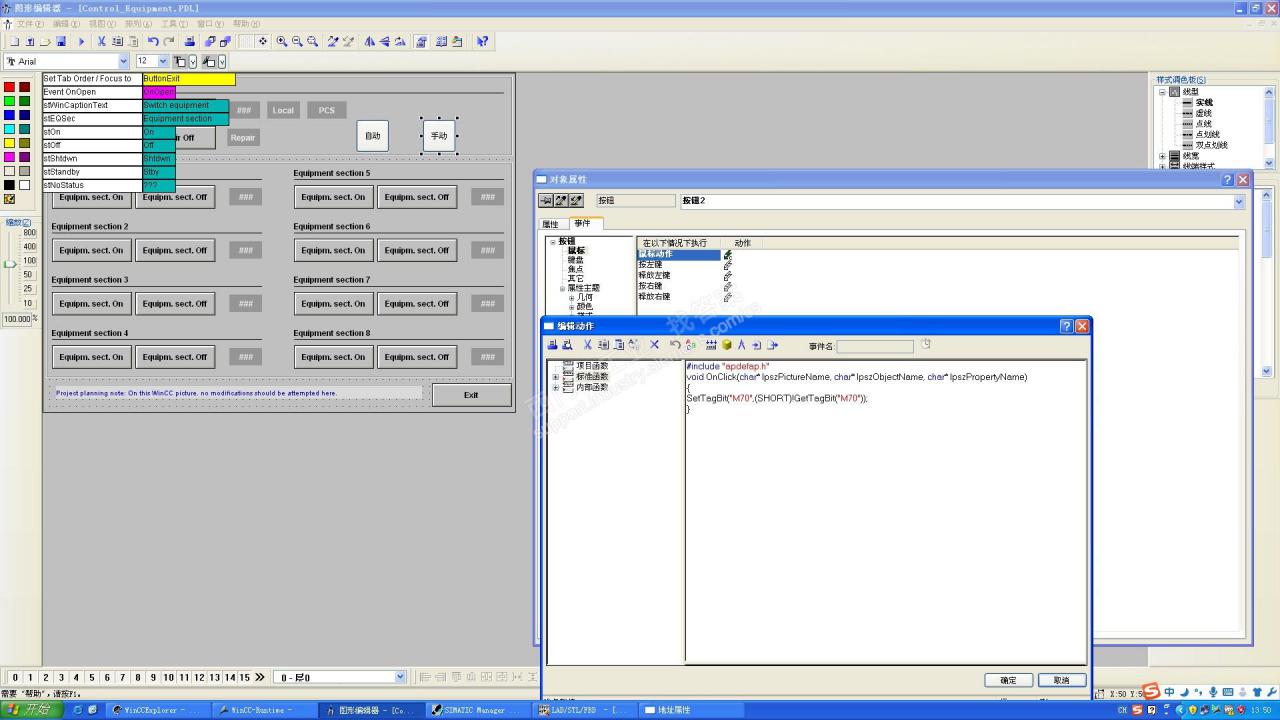Viewport: 1280px width, 720px height.
Task: Click the action icon for mouse action row
Action: click(727, 255)
